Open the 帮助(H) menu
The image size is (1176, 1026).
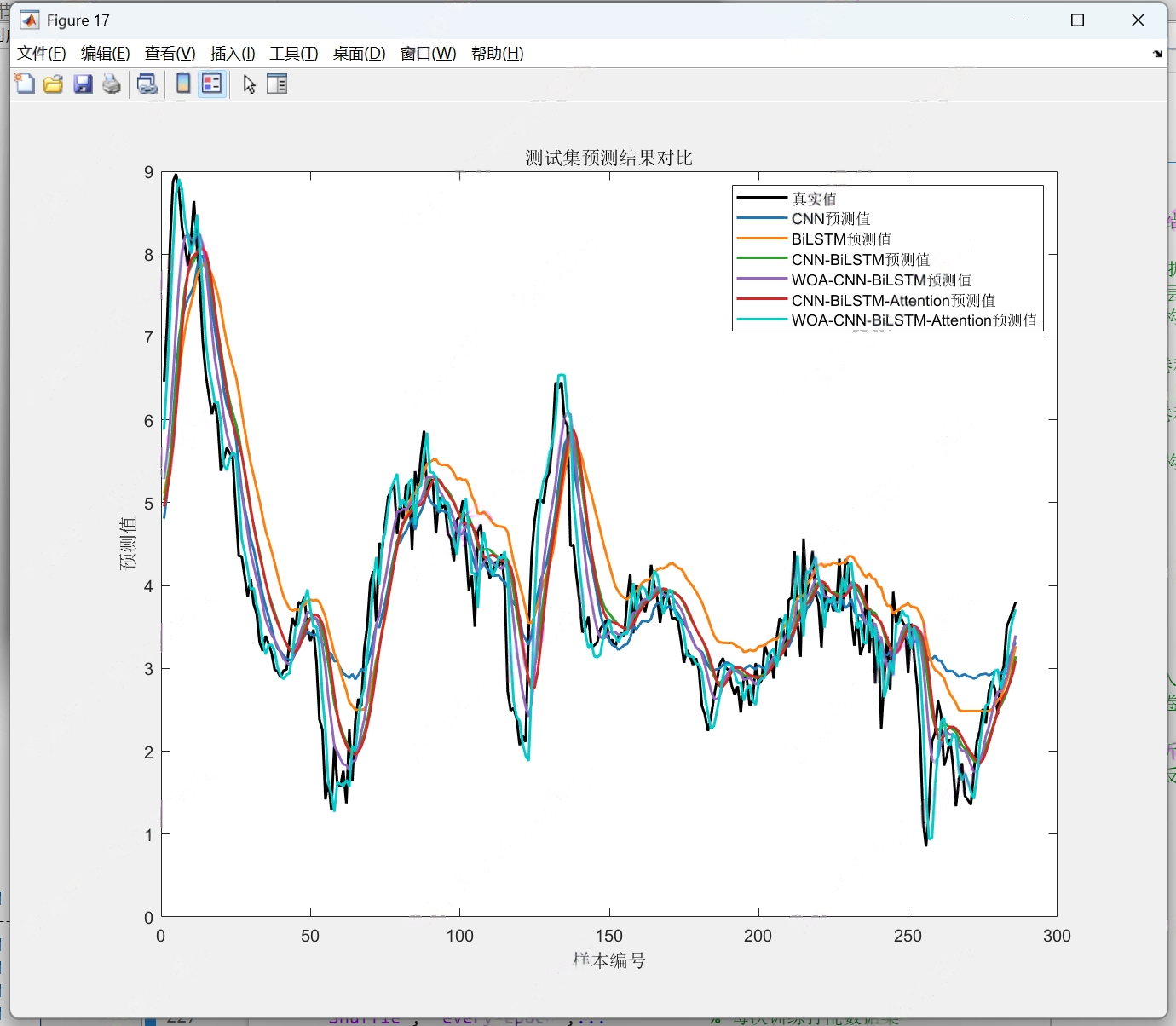[x=498, y=54]
